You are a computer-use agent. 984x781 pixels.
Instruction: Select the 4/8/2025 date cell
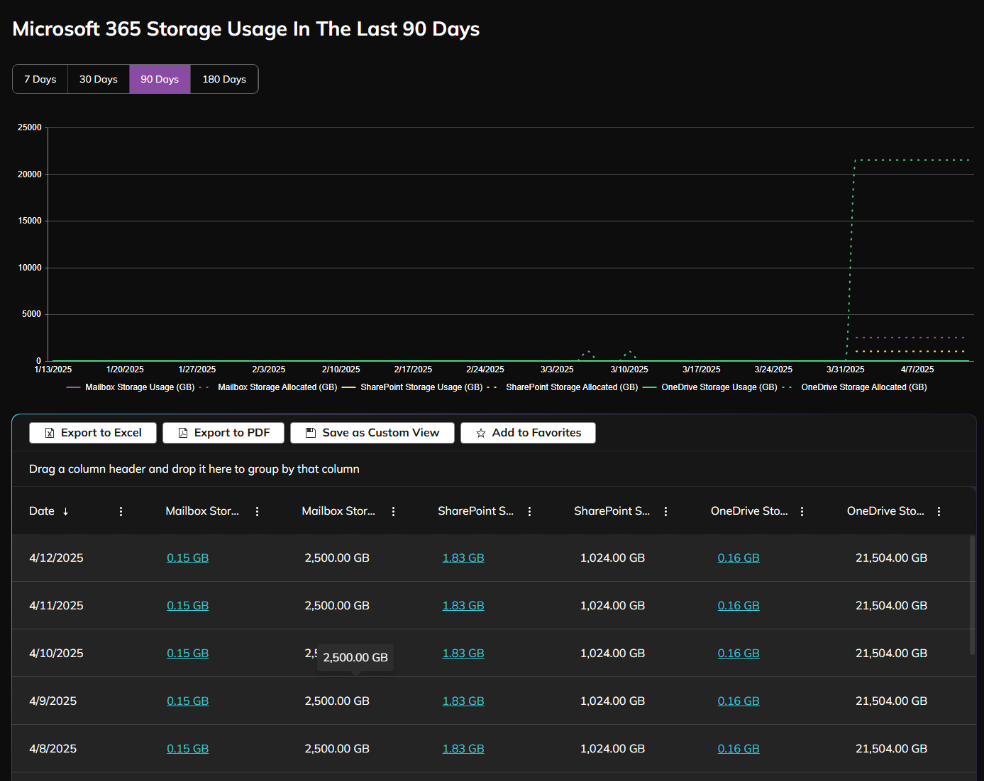click(x=53, y=748)
